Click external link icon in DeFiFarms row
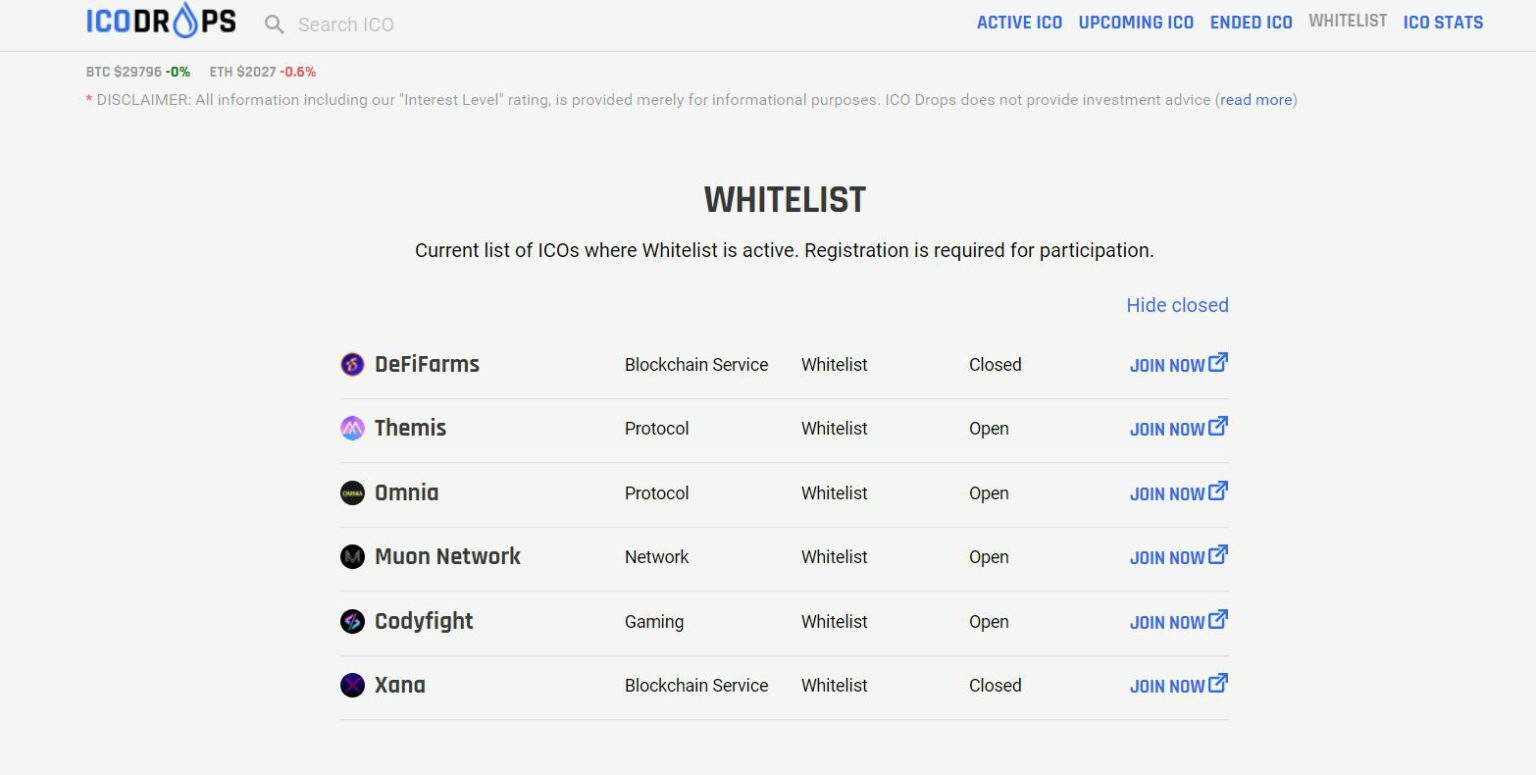 [1218, 362]
